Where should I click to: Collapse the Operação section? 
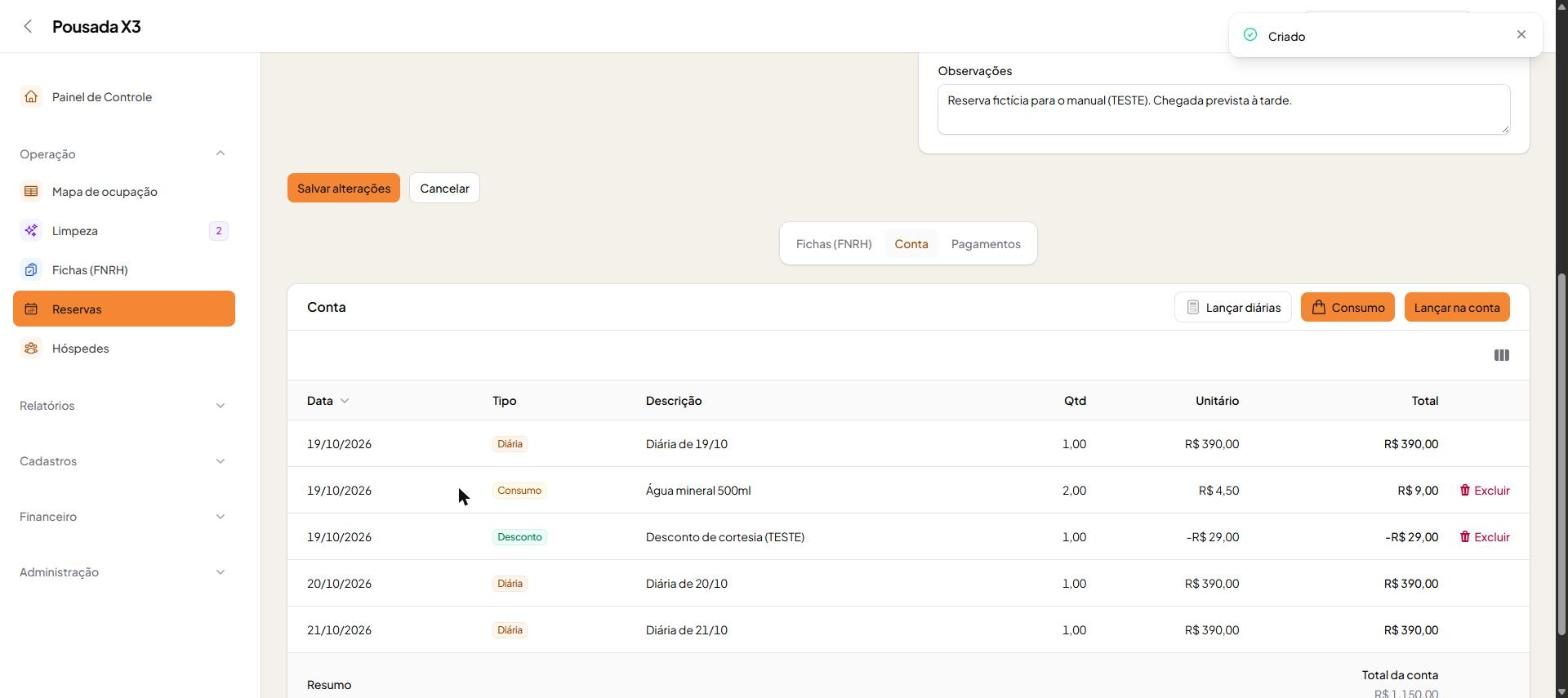[220, 154]
